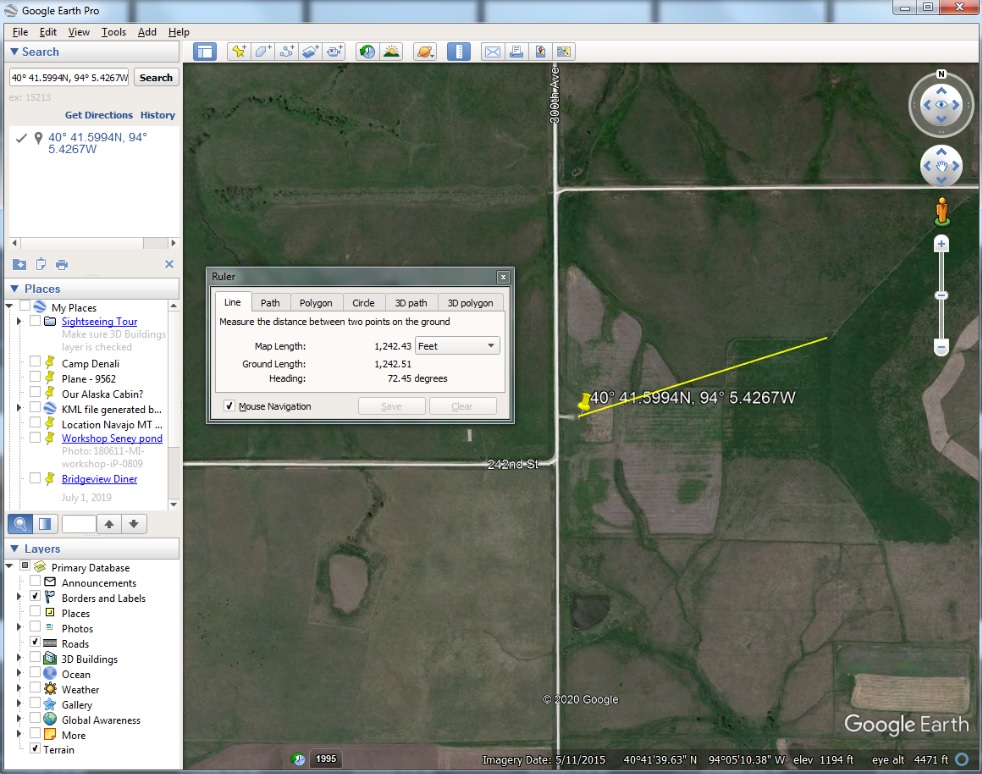982x774 pixels.
Task: Uncheck Borders and Labels layer
Action: (x=35, y=596)
